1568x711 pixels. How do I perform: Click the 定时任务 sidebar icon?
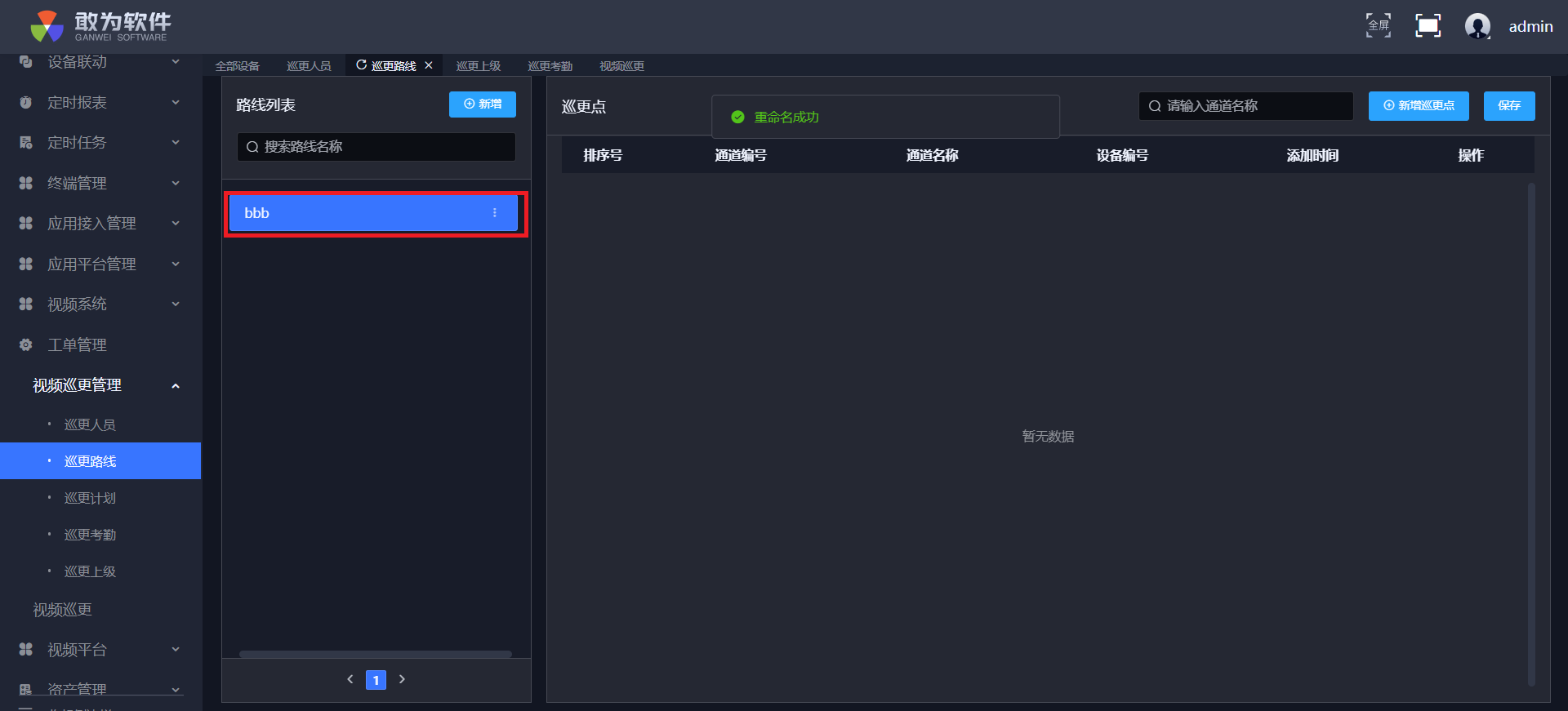pos(26,142)
